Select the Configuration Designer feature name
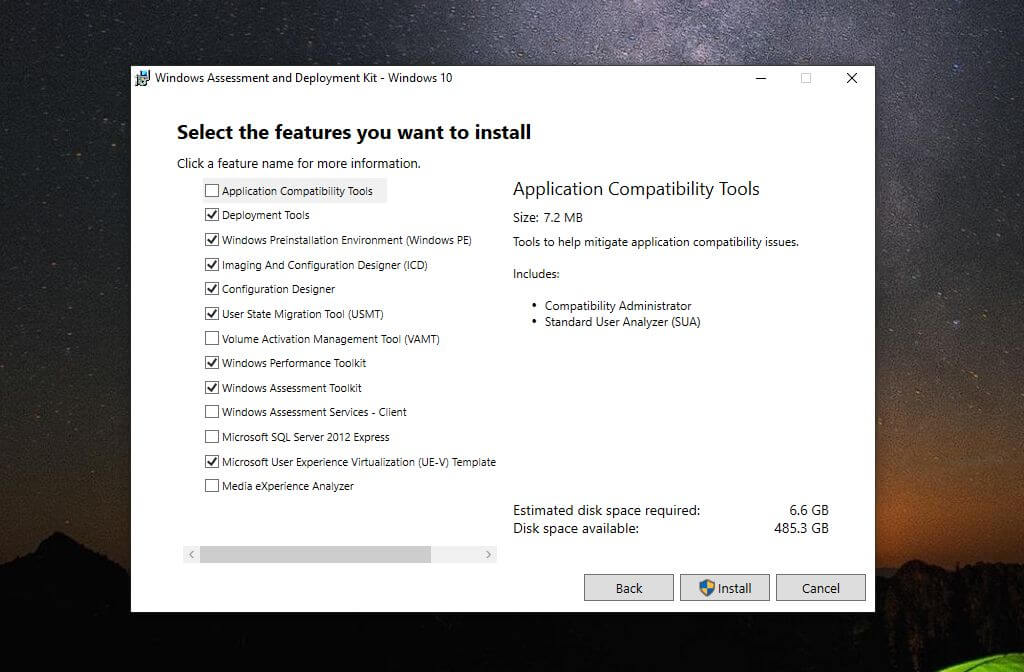The height and width of the screenshot is (672, 1024). point(278,289)
